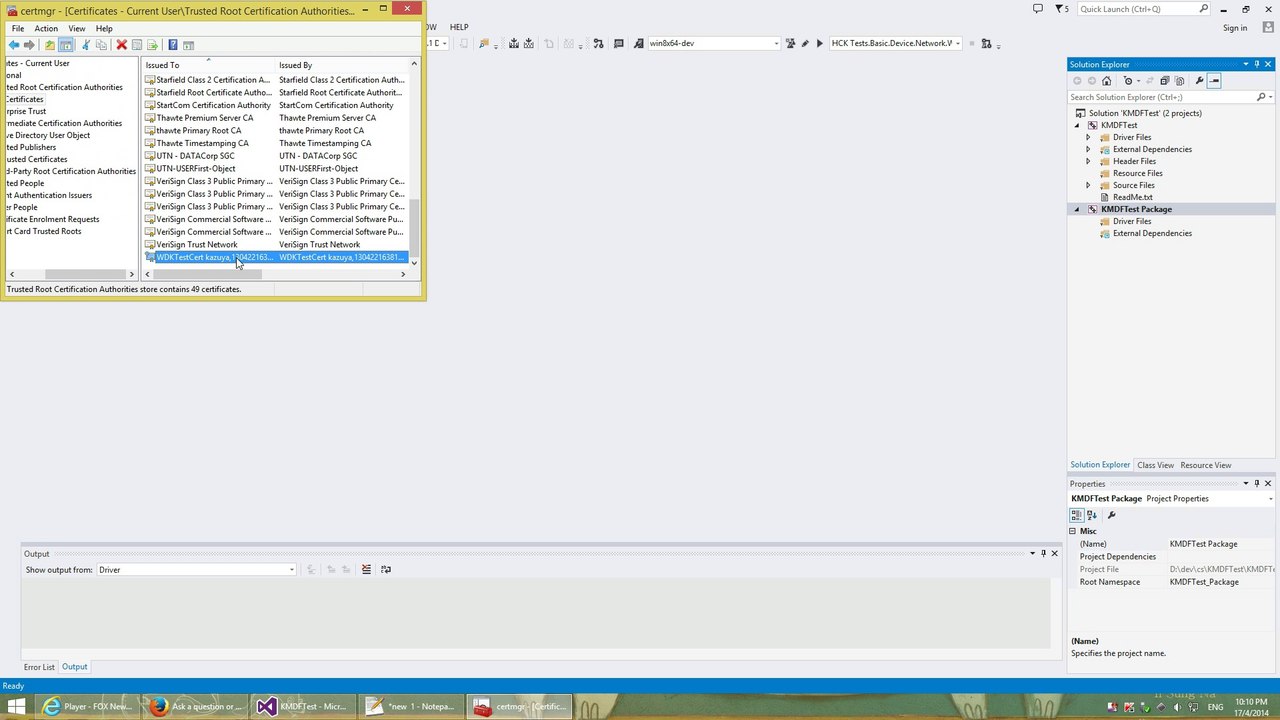Switch to the Error List tab
The height and width of the screenshot is (720, 1280).
40,667
